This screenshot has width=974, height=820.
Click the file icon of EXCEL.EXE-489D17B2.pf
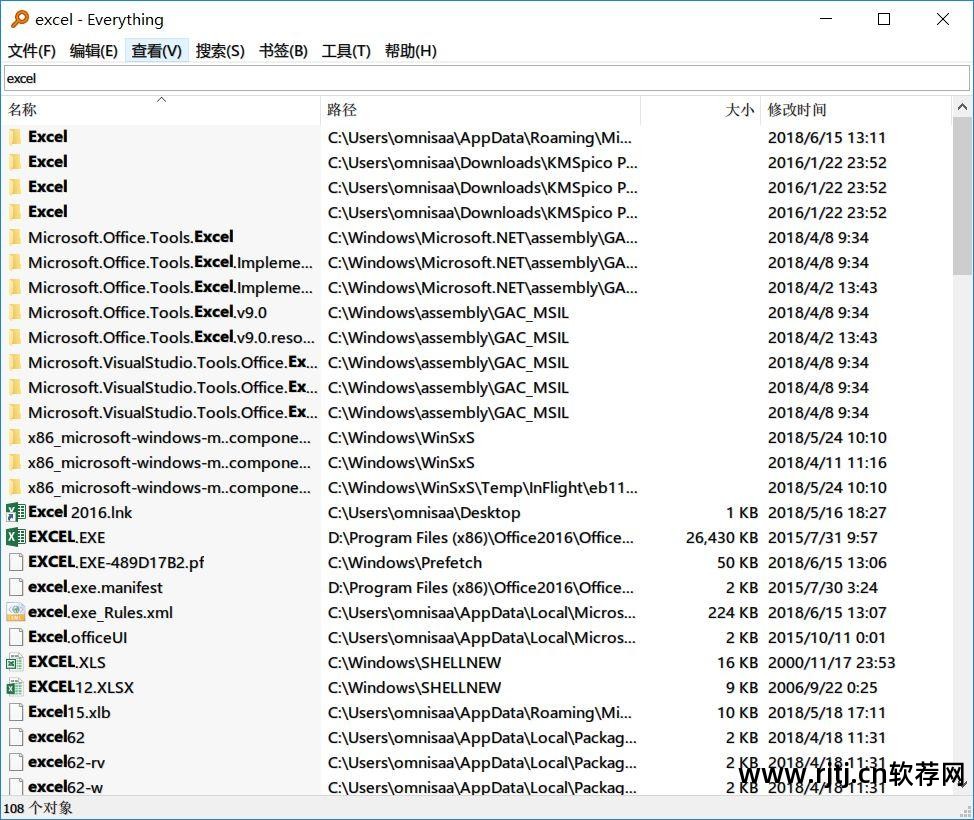pos(16,562)
